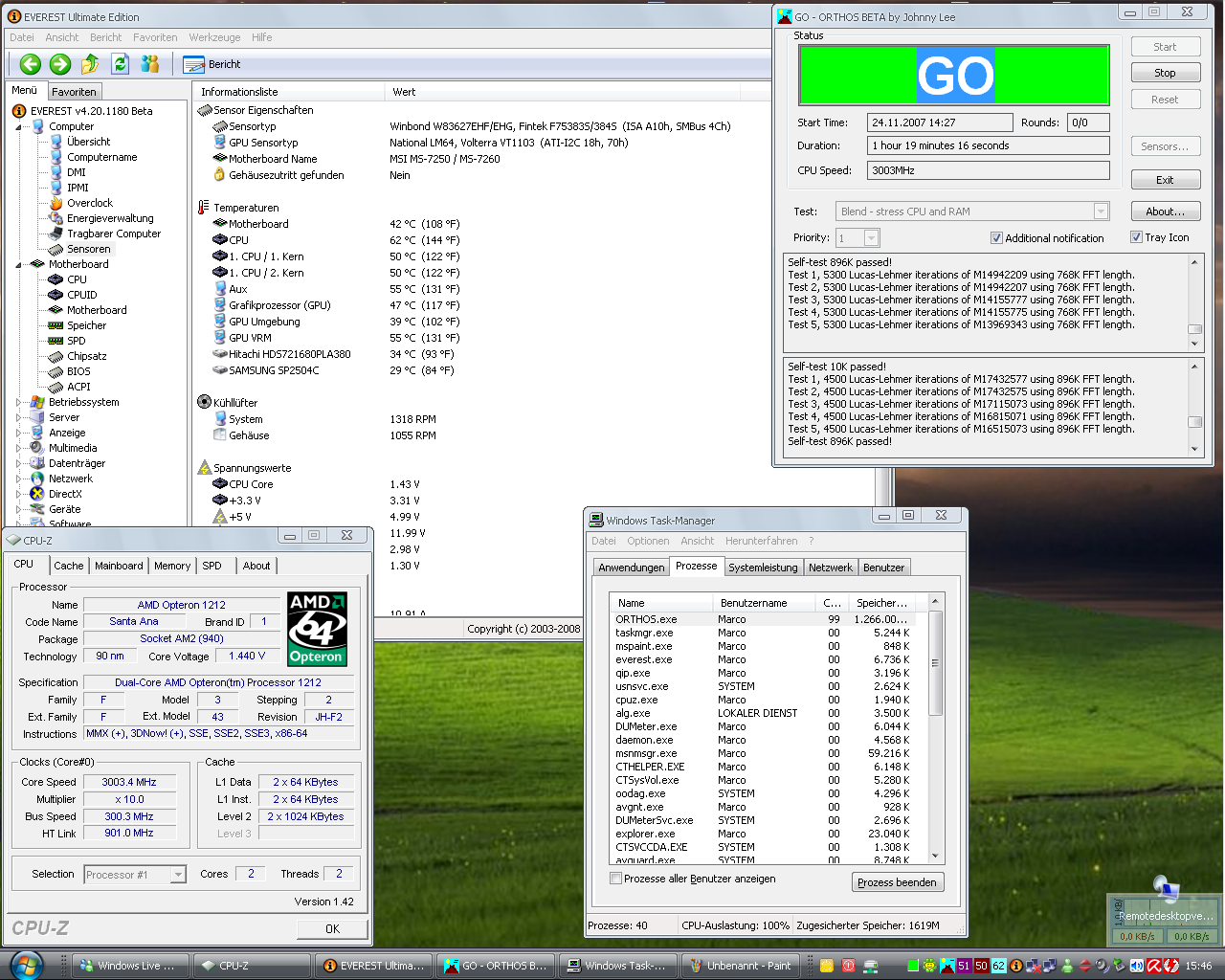The image size is (1225, 980).
Task: Open the ORTHOS Priority dropdown
Action: coord(871,237)
